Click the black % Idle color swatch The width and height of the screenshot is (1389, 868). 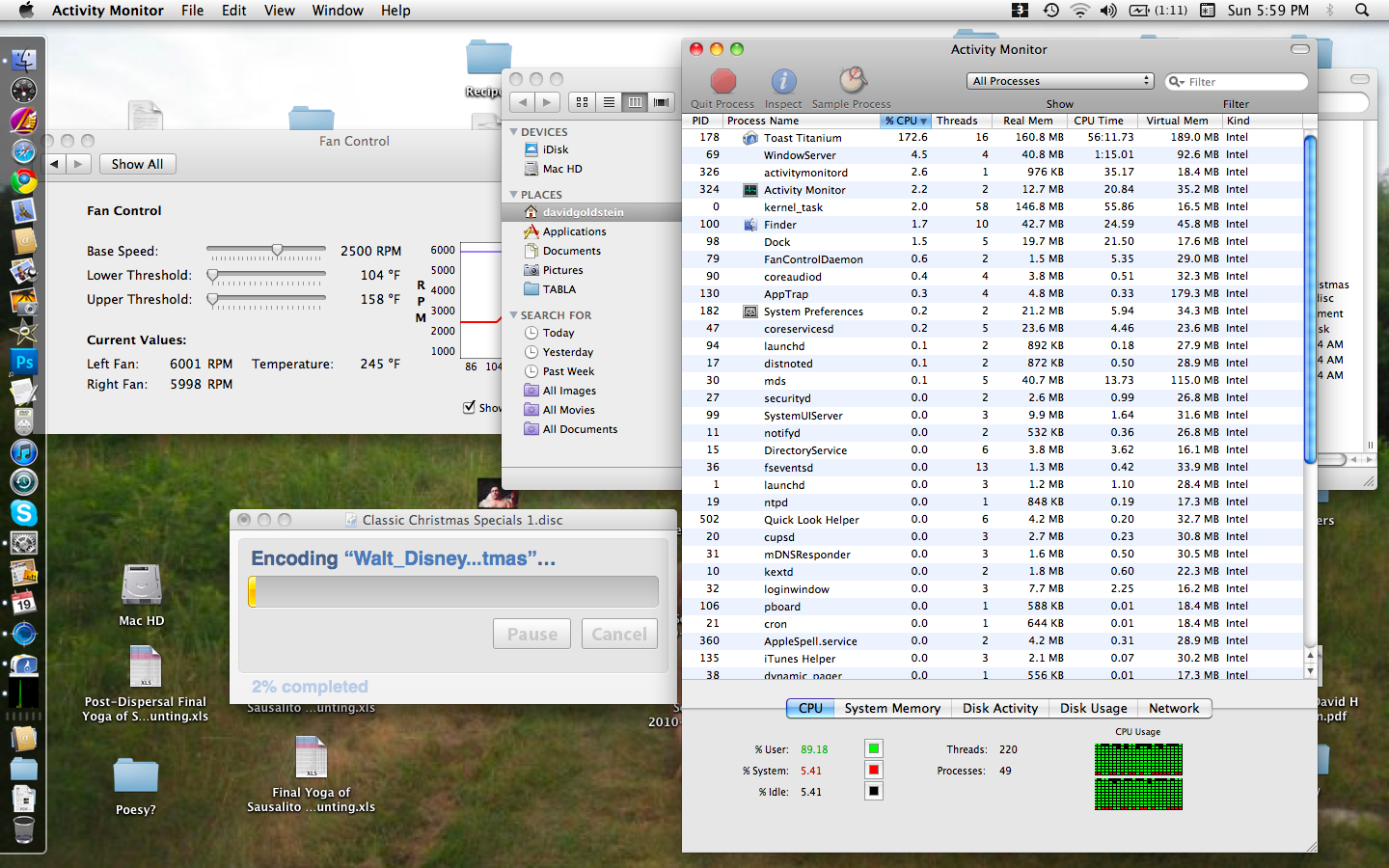point(873,791)
